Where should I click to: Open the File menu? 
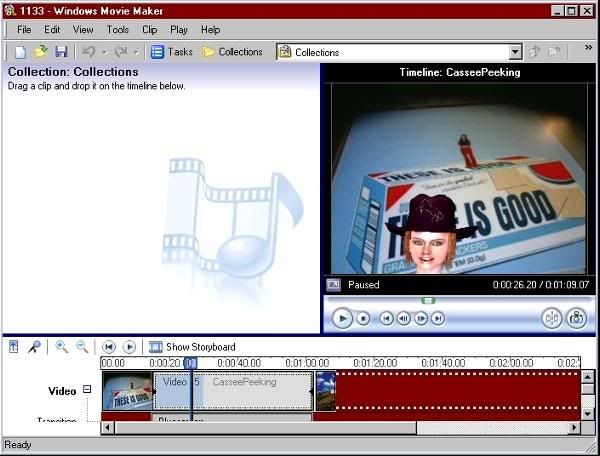[x=24, y=29]
